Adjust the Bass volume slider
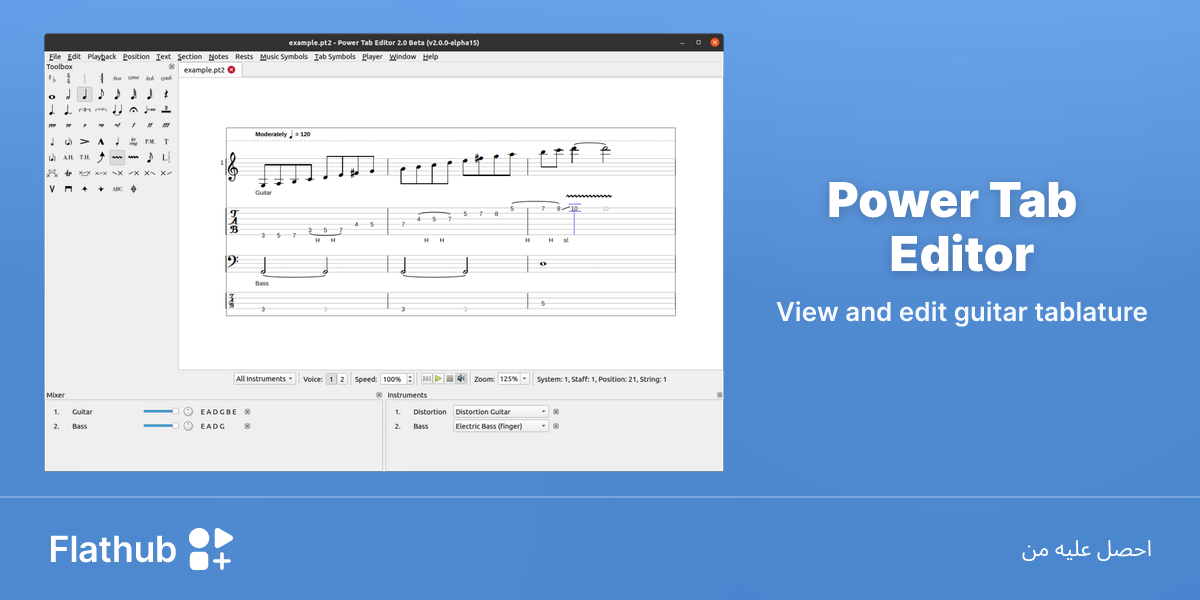This screenshot has width=1200, height=600. tap(160, 426)
